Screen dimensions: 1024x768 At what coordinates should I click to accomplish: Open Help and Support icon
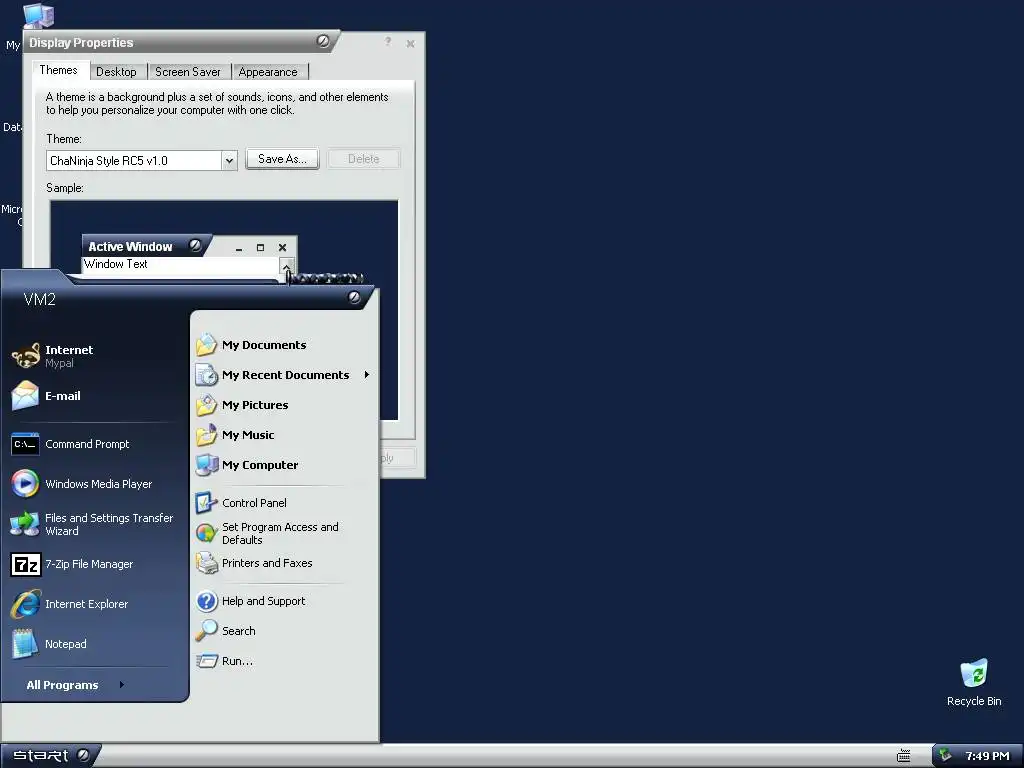click(207, 601)
